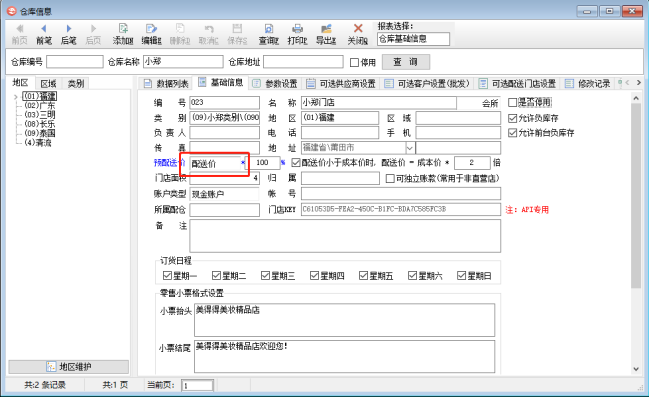Uncheck 星期日 ordering day

[x=461, y=276]
